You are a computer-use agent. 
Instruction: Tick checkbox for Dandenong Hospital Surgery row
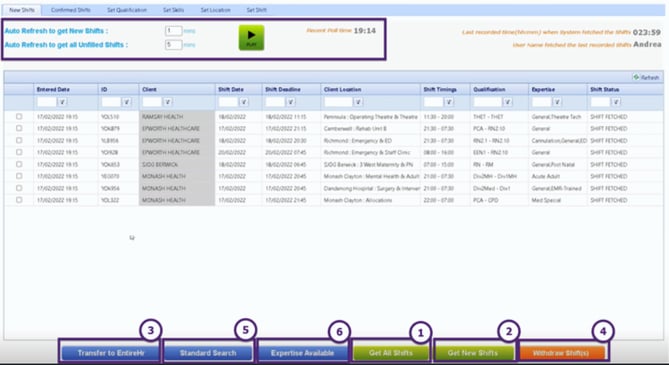coord(19,188)
